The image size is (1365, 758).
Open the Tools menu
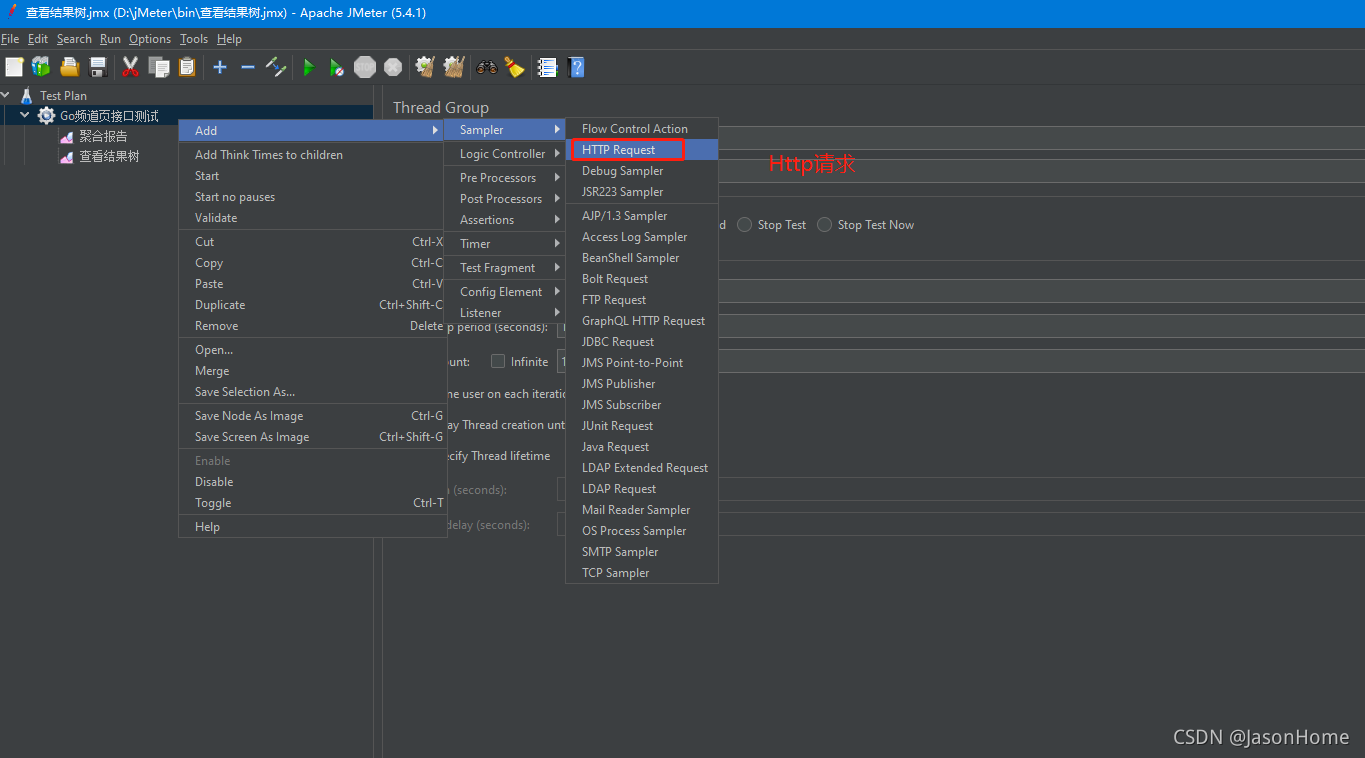point(194,39)
